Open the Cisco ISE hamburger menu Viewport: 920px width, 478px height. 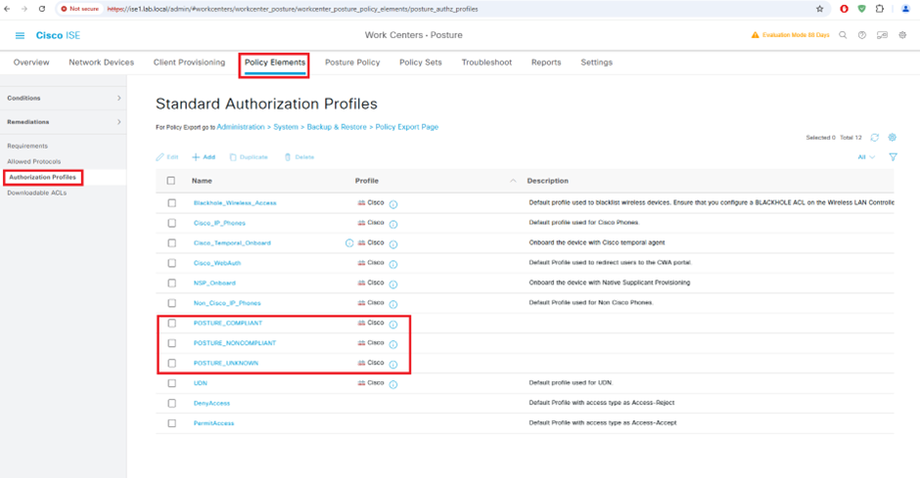tap(20, 36)
